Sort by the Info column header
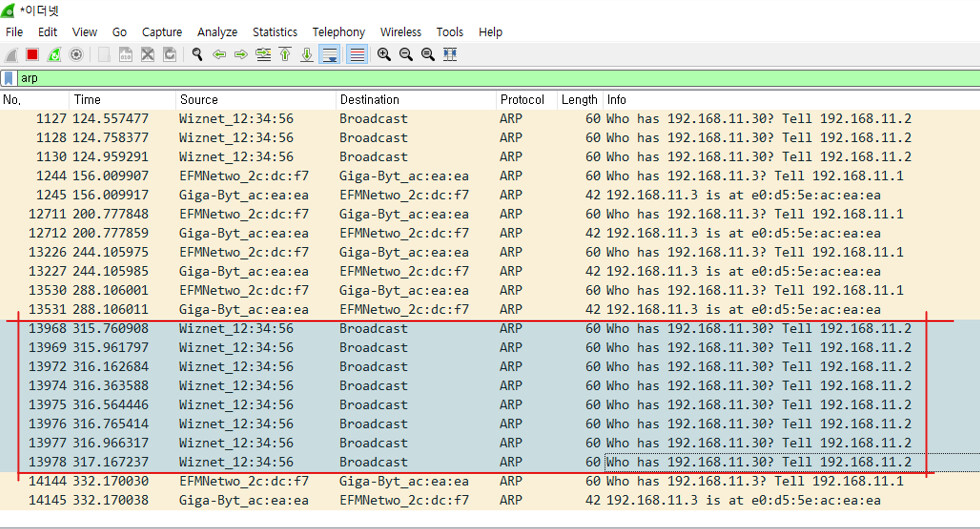 [x=791, y=99]
